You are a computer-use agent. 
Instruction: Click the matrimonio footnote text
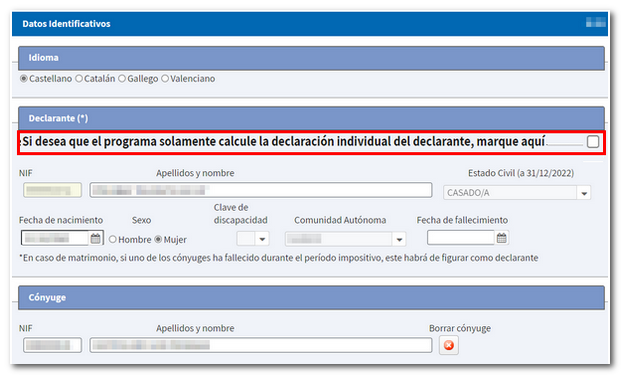pos(278,258)
